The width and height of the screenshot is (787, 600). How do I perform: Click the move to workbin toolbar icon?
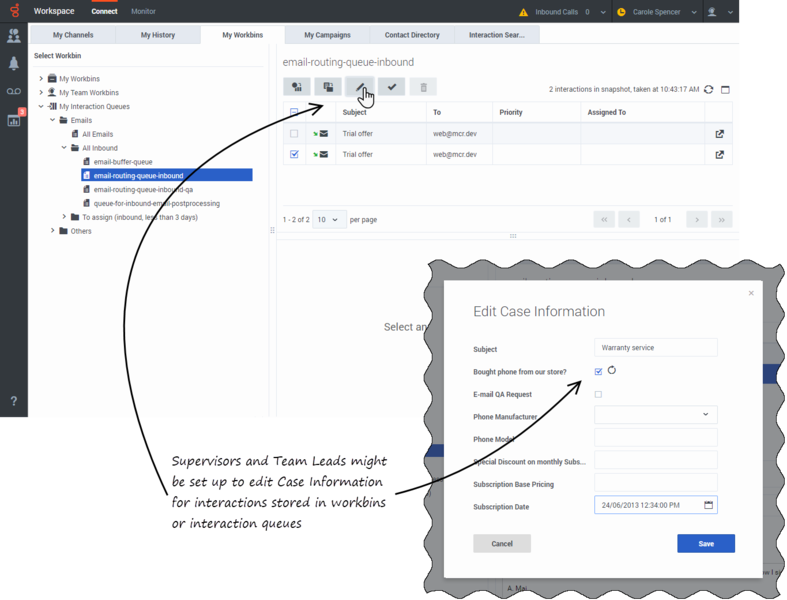(328, 87)
